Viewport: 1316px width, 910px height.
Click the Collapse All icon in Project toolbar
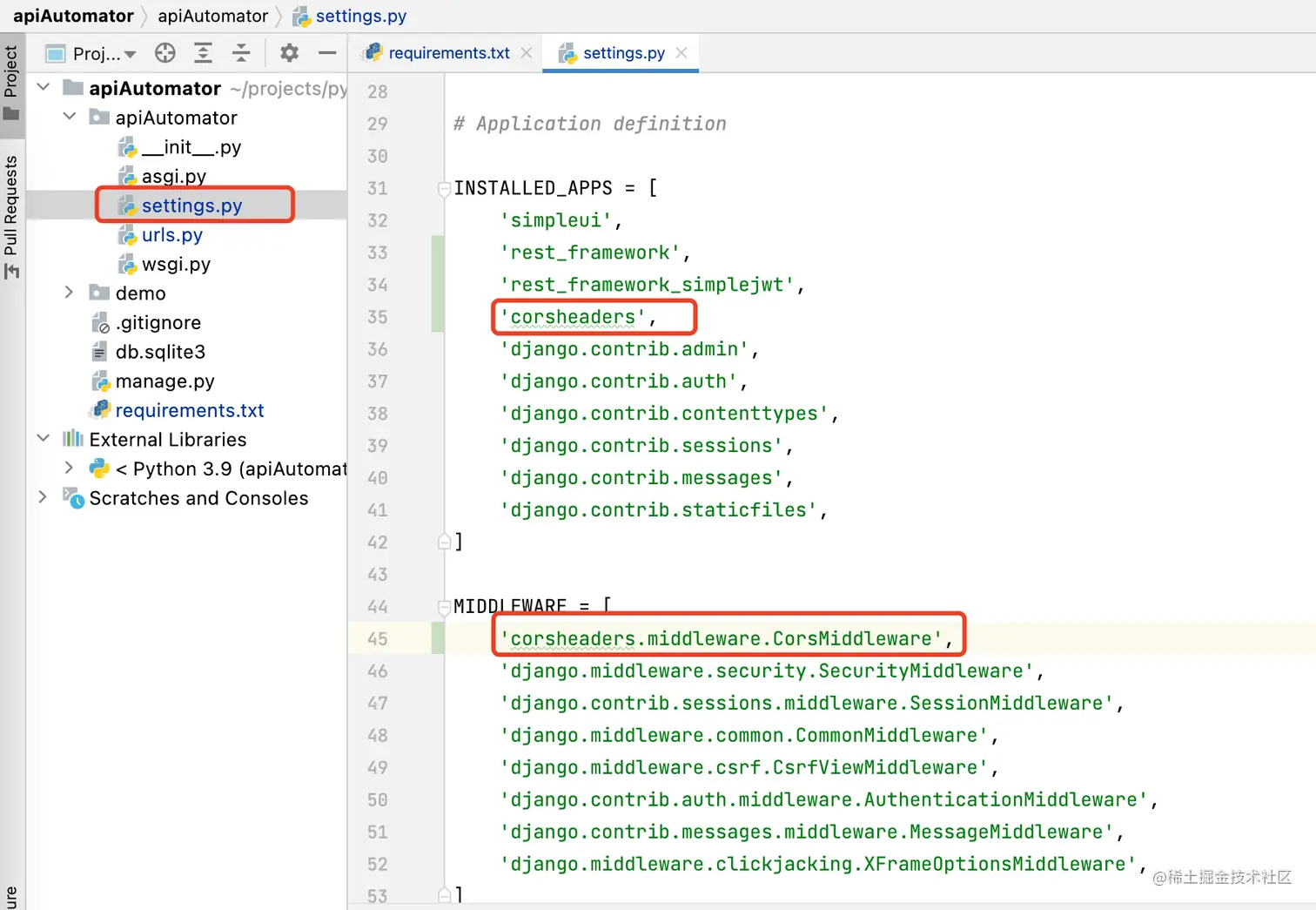[241, 53]
